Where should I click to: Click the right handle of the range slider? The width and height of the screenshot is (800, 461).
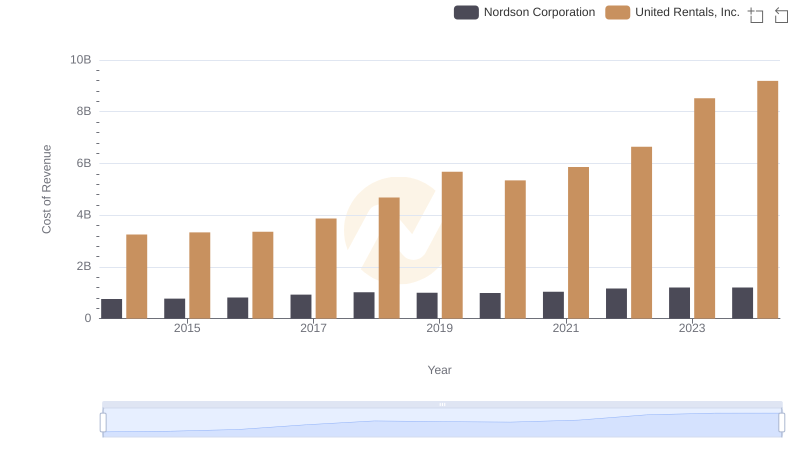click(781, 423)
